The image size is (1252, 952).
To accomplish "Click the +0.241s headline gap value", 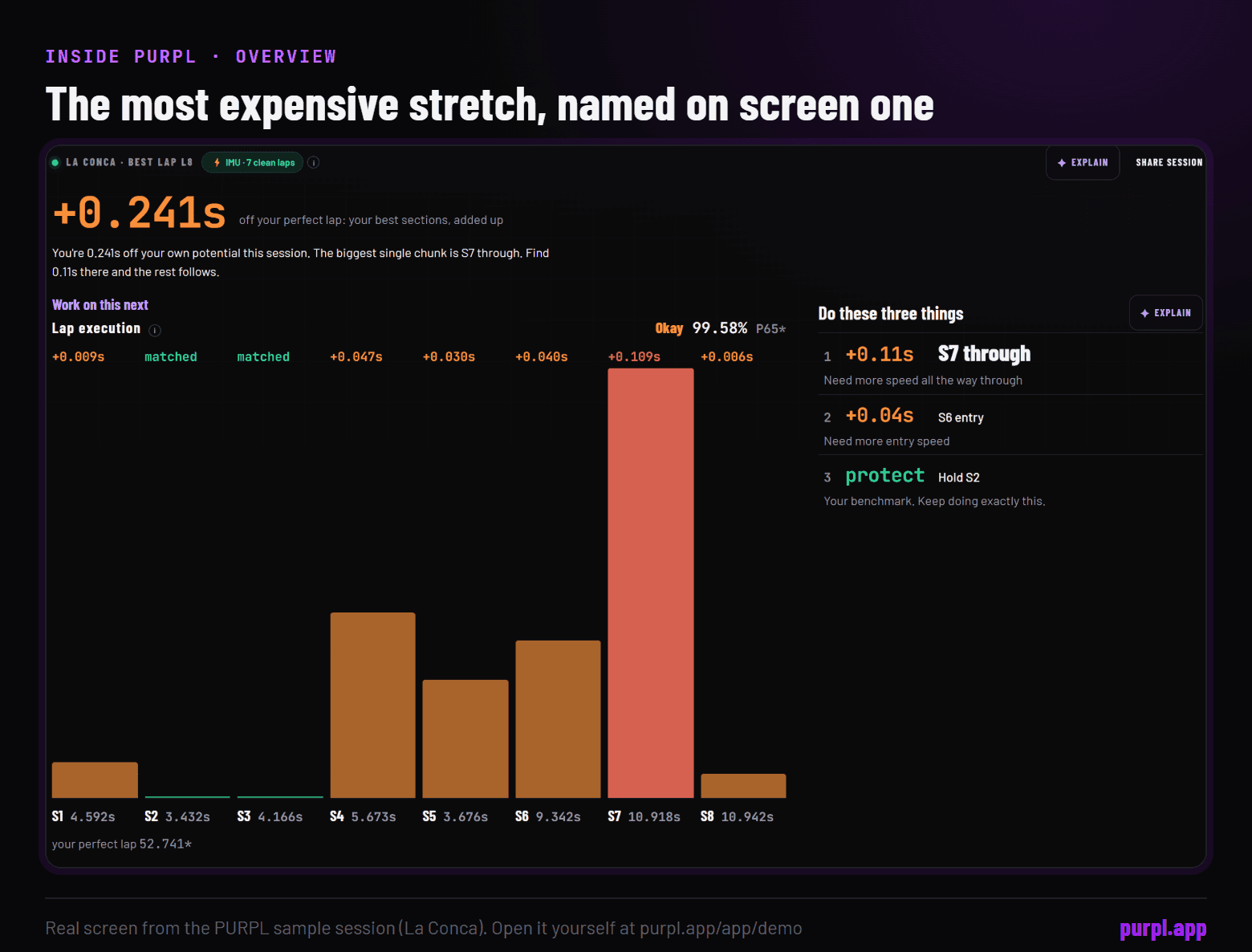I will click(x=140, y=213).
